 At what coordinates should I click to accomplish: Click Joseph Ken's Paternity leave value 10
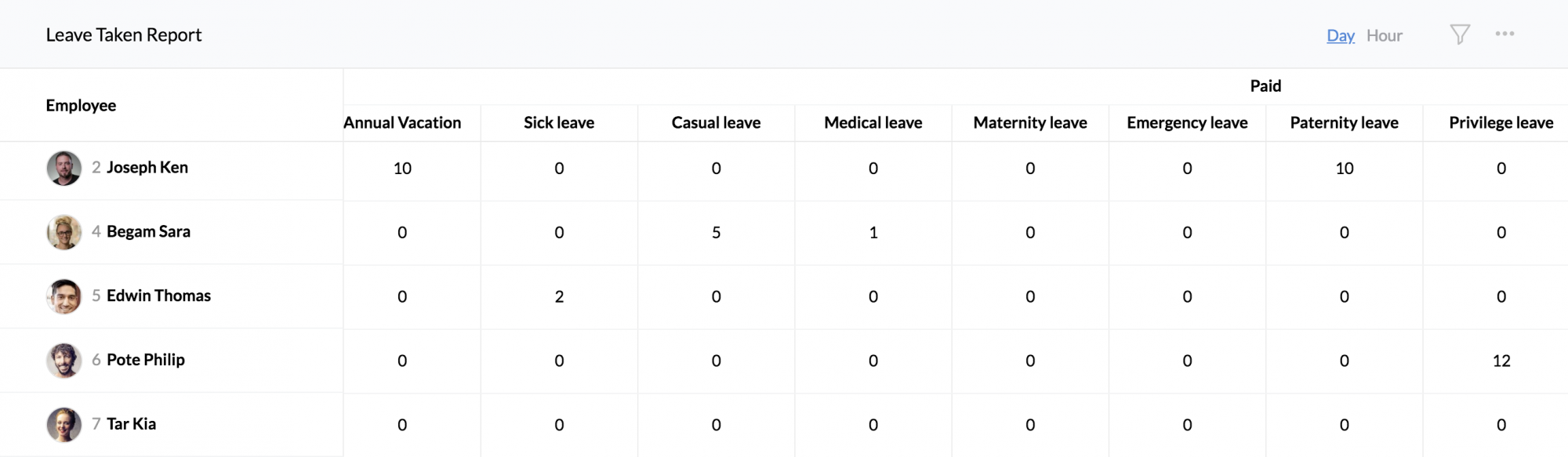pos(1345,168)
